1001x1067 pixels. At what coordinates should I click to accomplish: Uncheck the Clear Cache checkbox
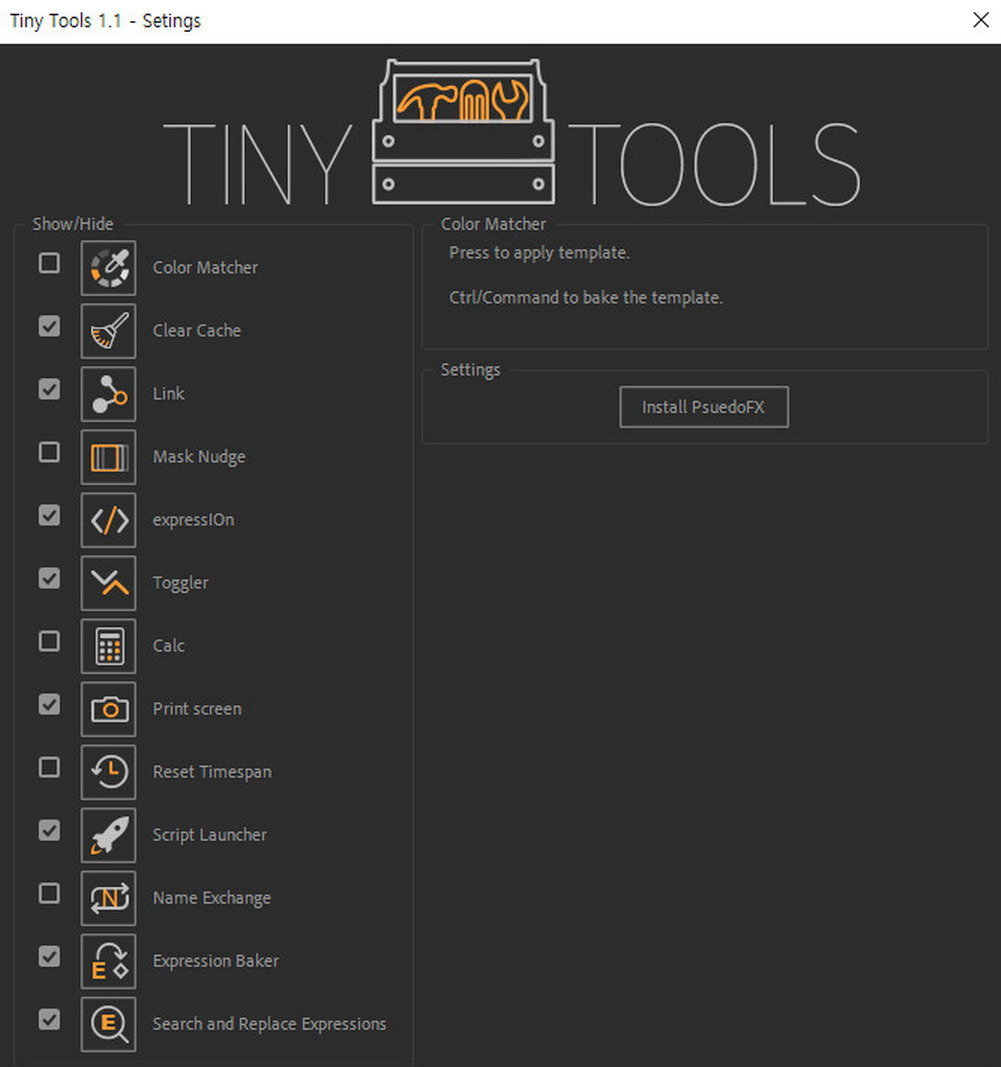(49, 326)
